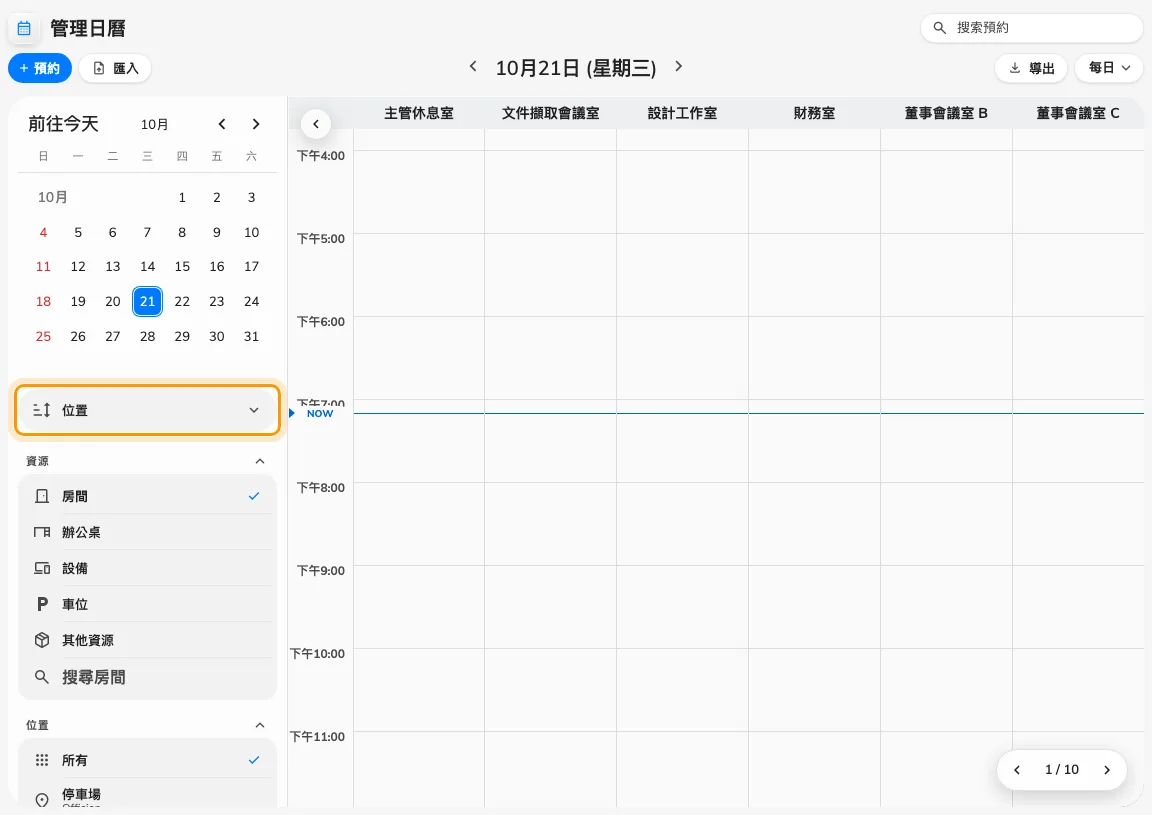Viewport: 1152px width, 815px height.
Task: Click the 主管休息室 column header
Action: (419, 113)
